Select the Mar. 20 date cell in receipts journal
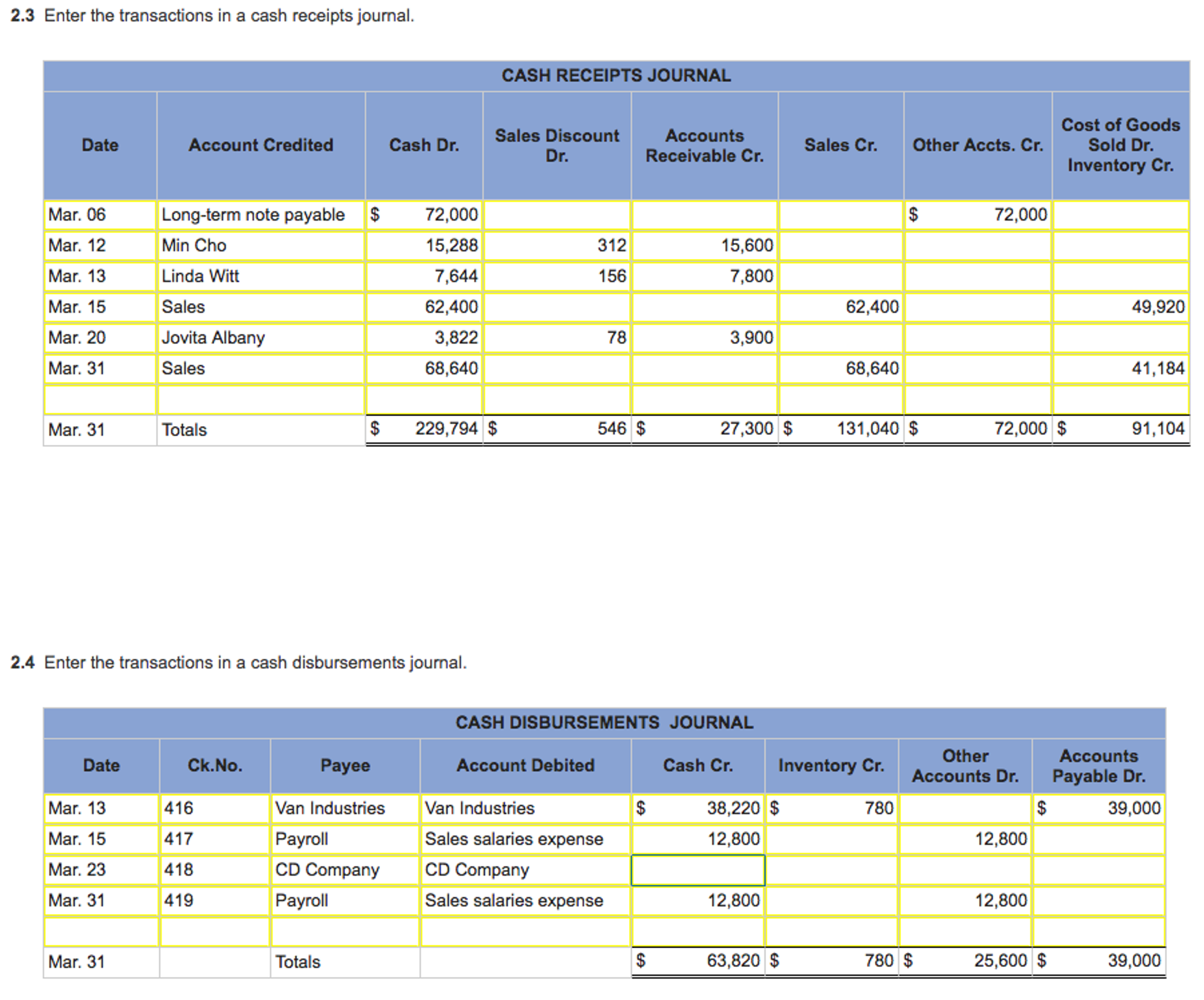Screen dimensions: 1204x1000 [x=100, y=338]
